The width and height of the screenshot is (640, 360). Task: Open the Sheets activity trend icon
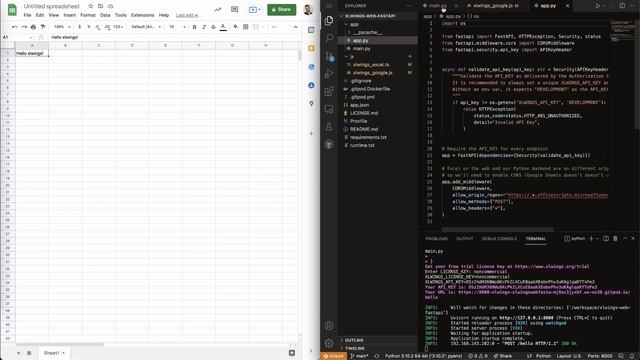tap(218, 9)
